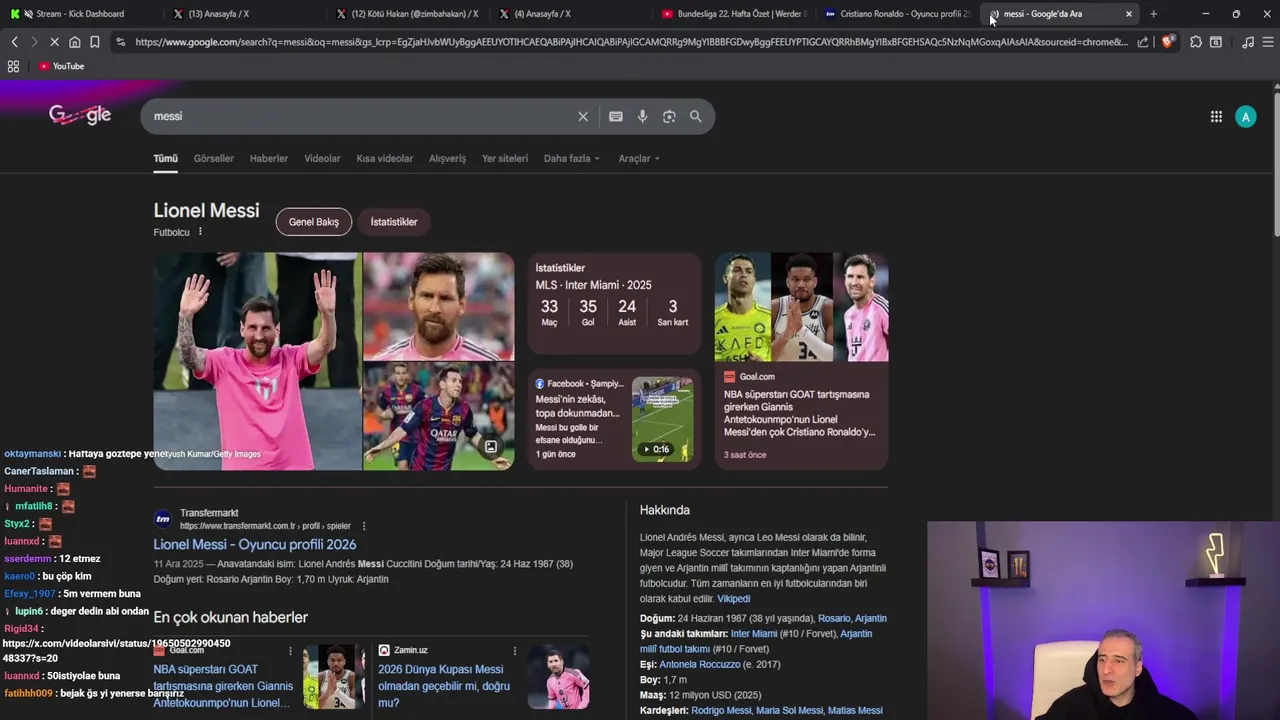This screenshot has height=720, width=1280.
Task: Open the three-dot menu next to Futbolcu
Action: tap(200, 232)
